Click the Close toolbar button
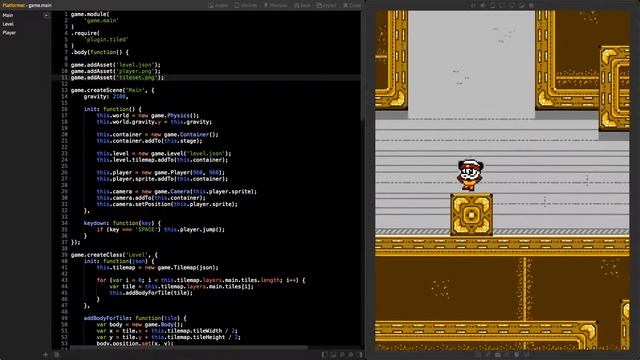The height and width of the screenshot is (360, 640). point(352,5)
